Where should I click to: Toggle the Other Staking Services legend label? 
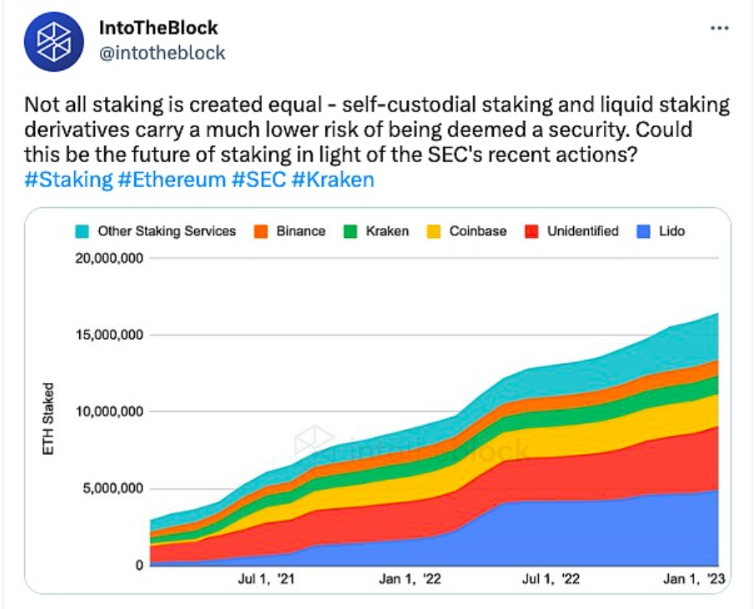click(x=167, y=231)
